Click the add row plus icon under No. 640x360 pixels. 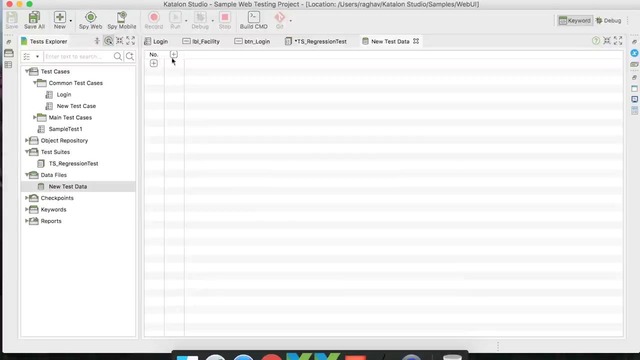tap(154, 63)
